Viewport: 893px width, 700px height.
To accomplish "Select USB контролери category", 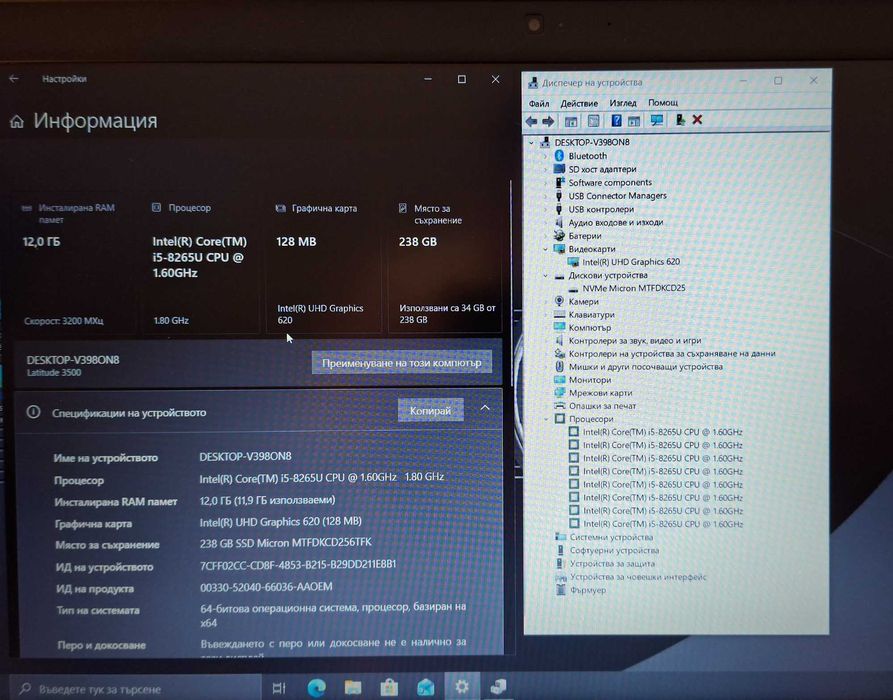I will pyautogui.click(x=601, y=209).
